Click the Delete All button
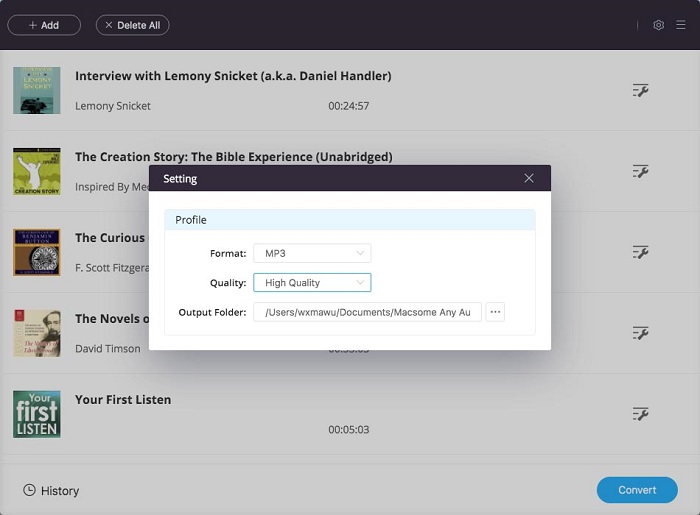The height and width of the screenshot is (515, 700). [x=133, y=25]
